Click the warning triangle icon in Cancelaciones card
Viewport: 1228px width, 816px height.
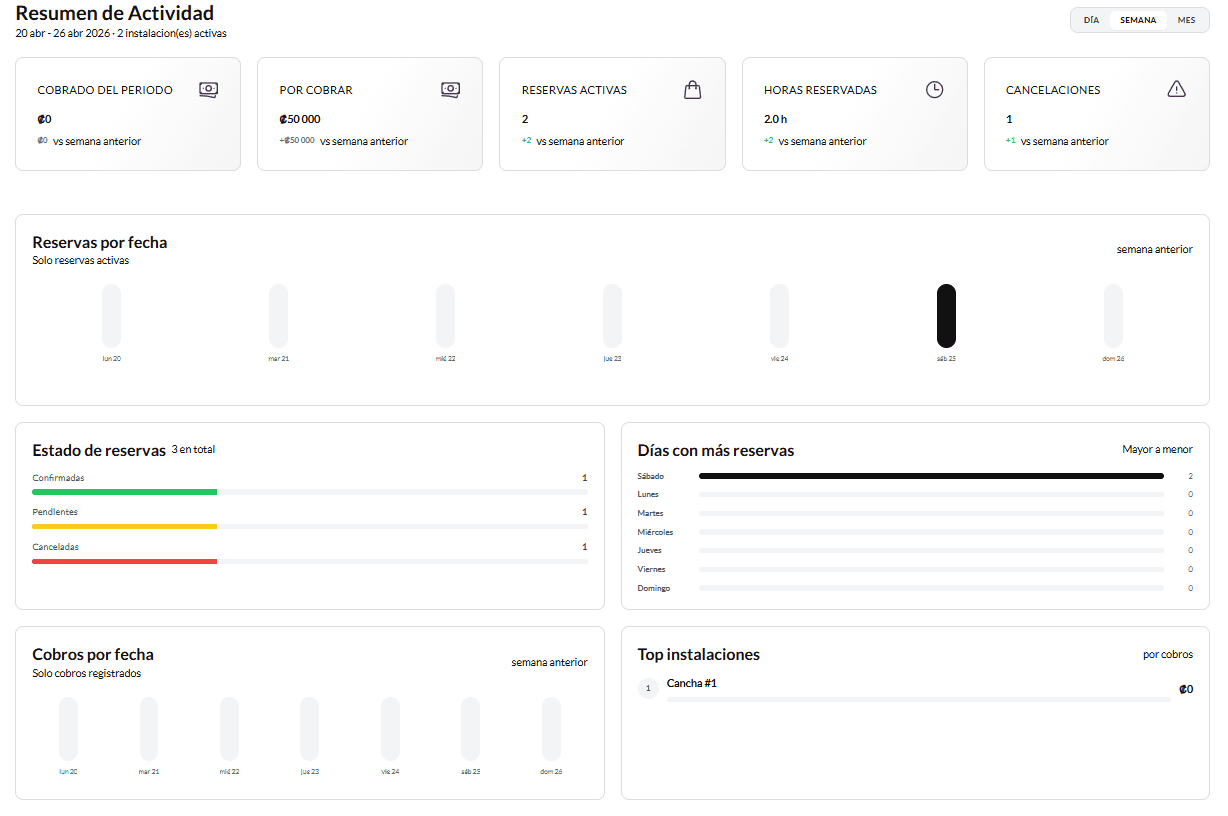click(1176, 89)
